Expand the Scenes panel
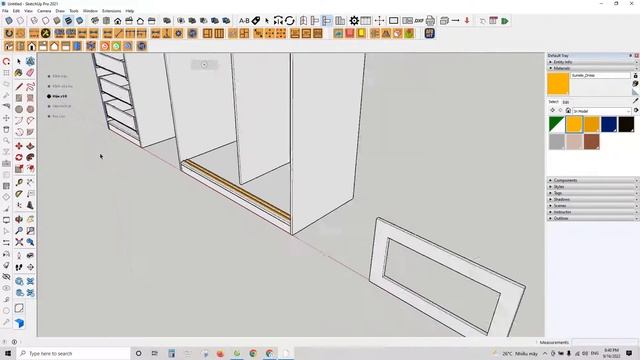This screenshot has width=640, height=360. (x=592, y=206)
